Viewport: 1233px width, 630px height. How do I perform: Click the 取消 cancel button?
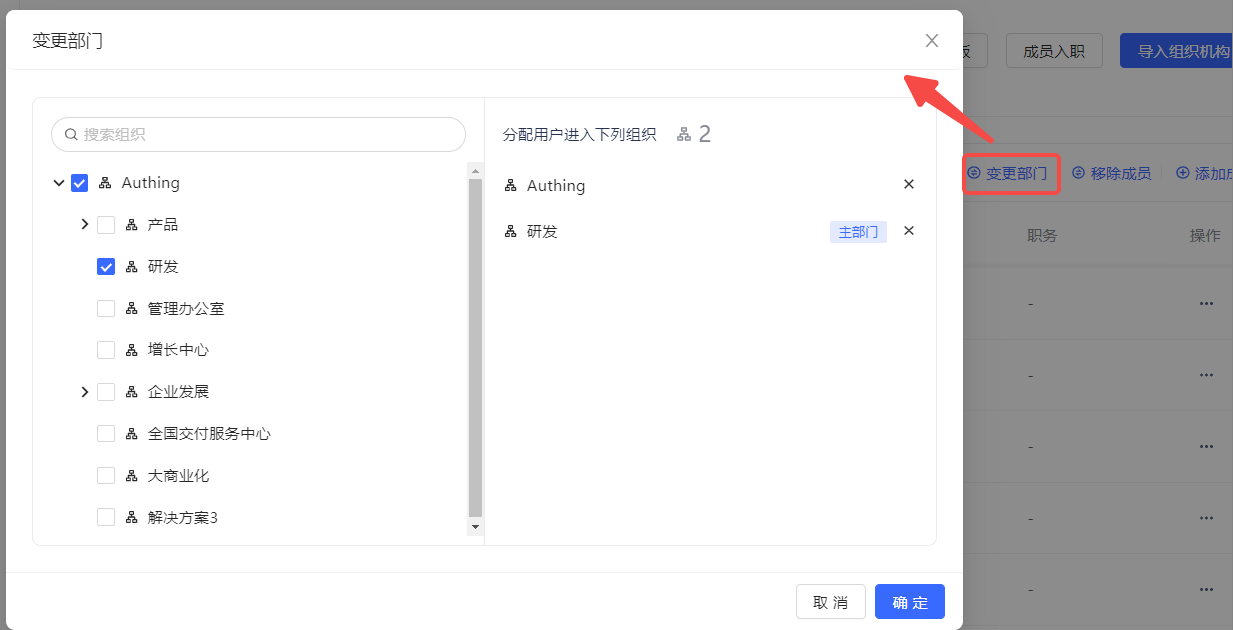click(830, 602)
